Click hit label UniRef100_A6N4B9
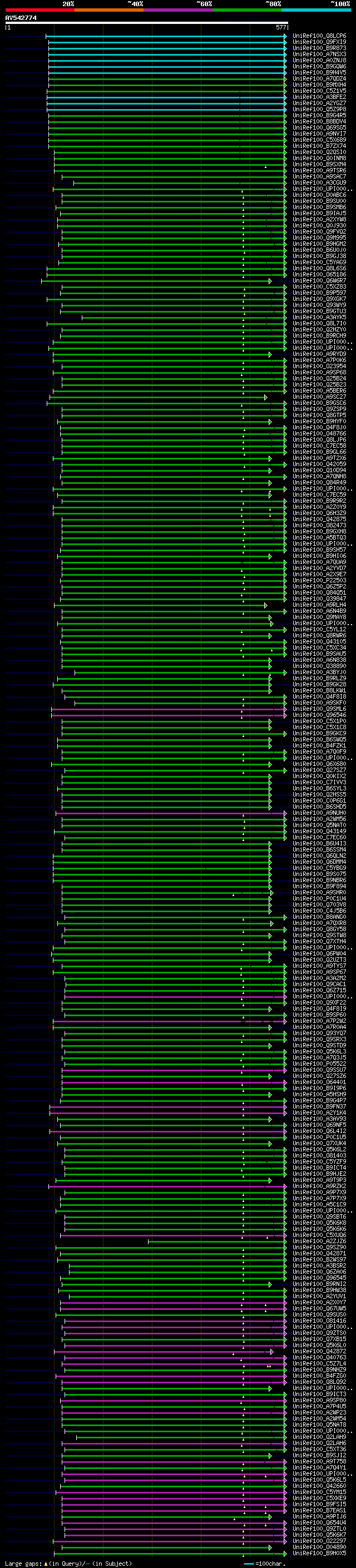This screenshot has height=1568, width=356. coord(319,611)
